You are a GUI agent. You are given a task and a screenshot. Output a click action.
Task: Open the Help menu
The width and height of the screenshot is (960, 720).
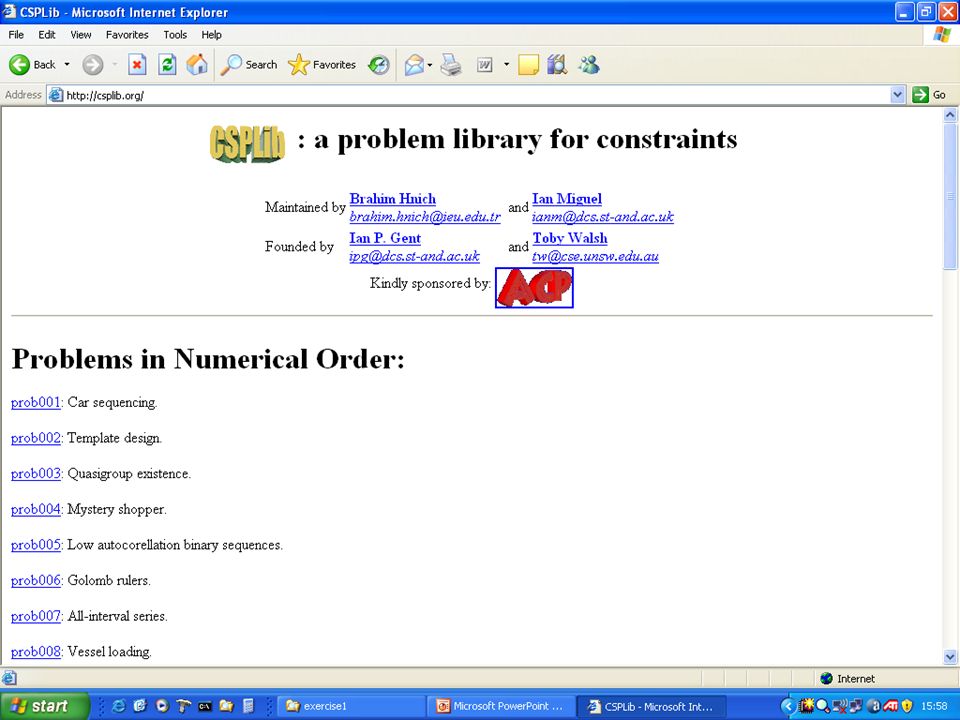point(211,35)
